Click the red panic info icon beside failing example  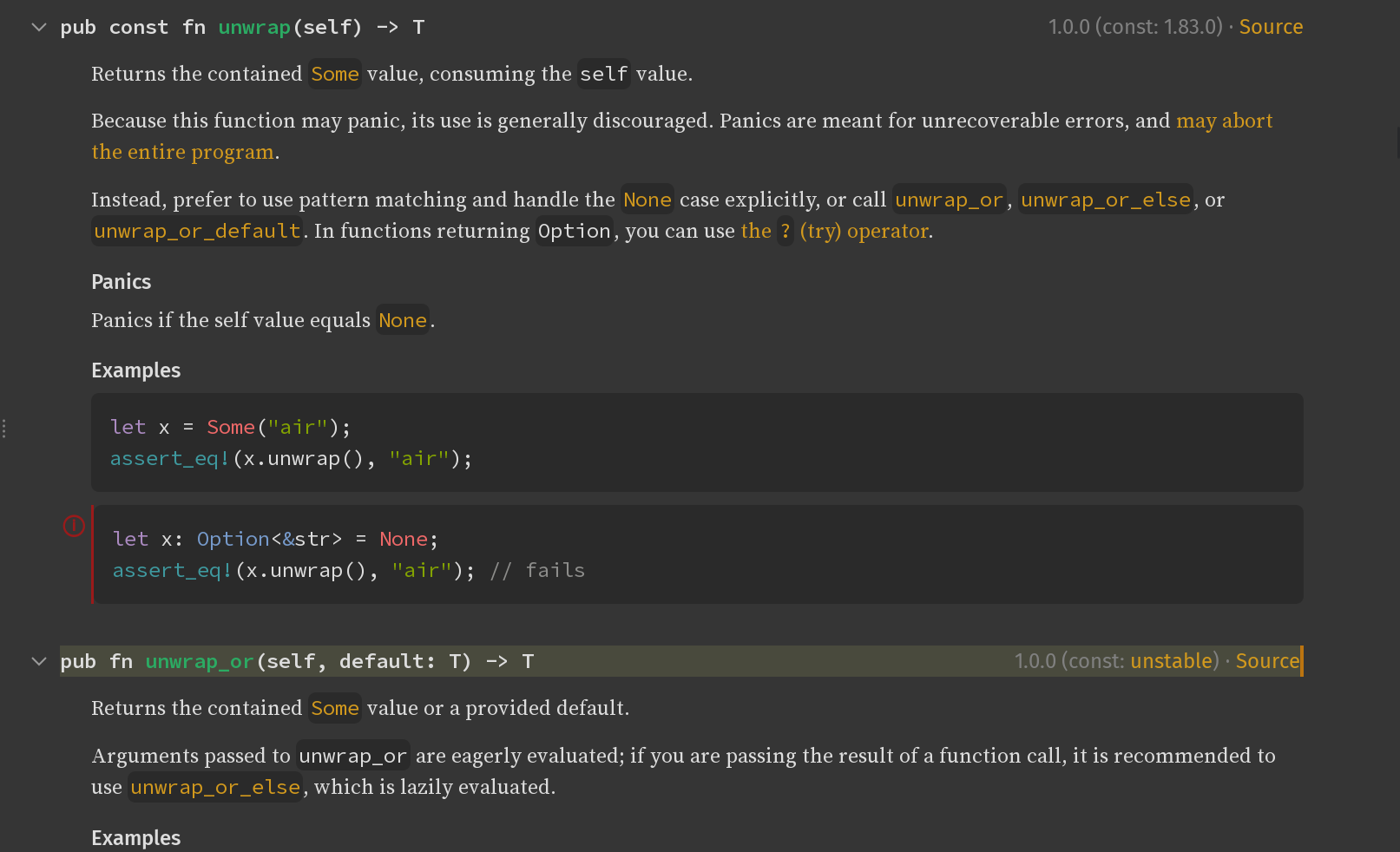[x=74, y=525]
